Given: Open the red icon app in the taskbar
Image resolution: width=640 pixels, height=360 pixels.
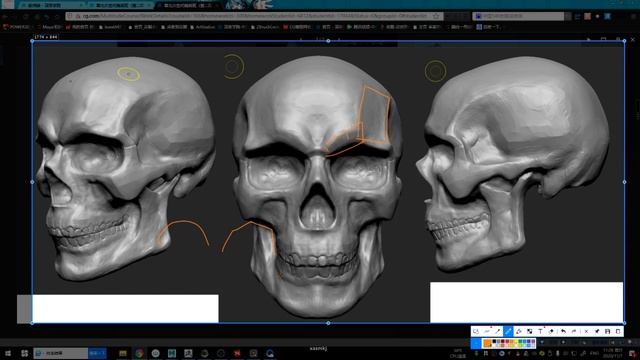Looking at the screenshot, I should point(237,353).
